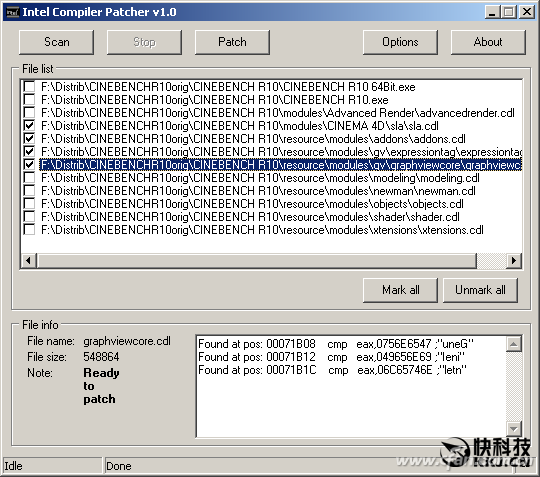Uncheck the addons.cdl checkbox
Viewport: 540px width, 477px height.
(29, 138)
